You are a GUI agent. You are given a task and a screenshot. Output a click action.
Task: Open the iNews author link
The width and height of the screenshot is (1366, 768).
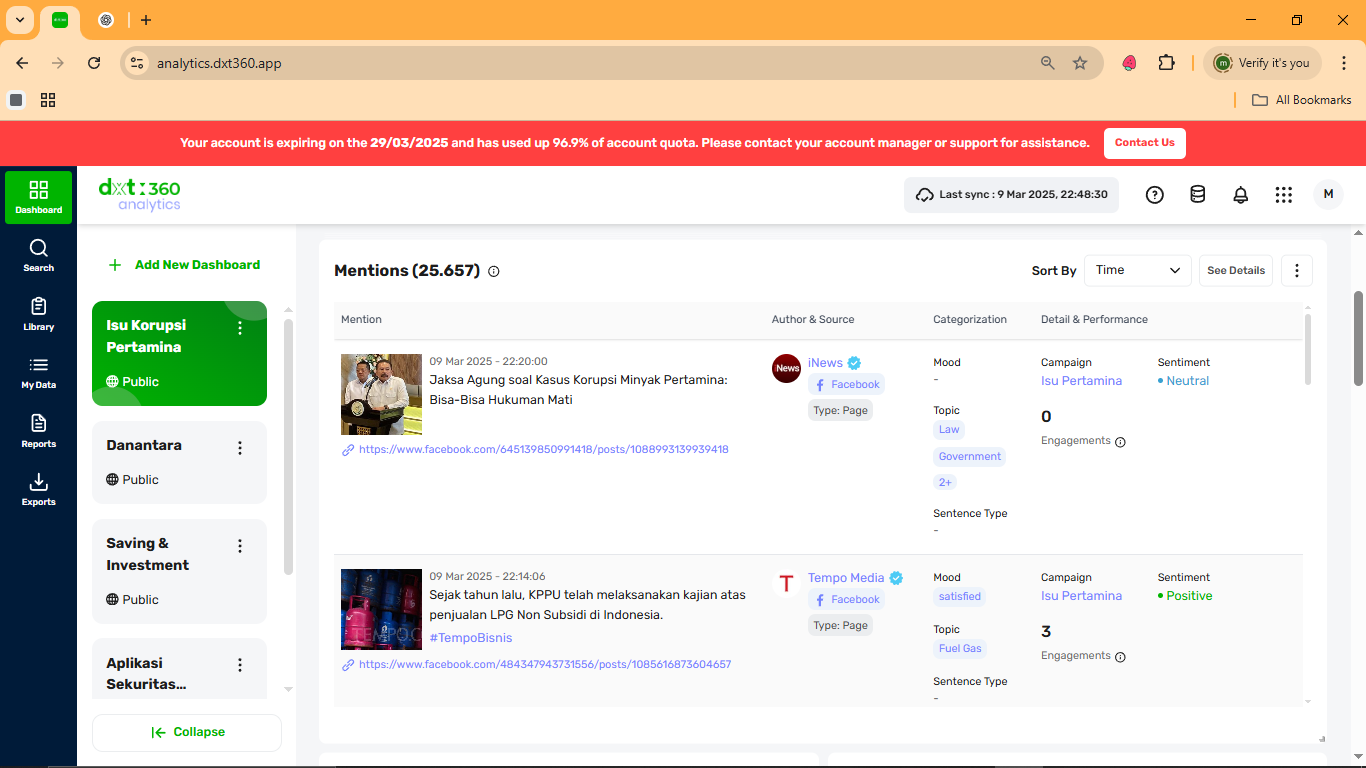(825, 363)
